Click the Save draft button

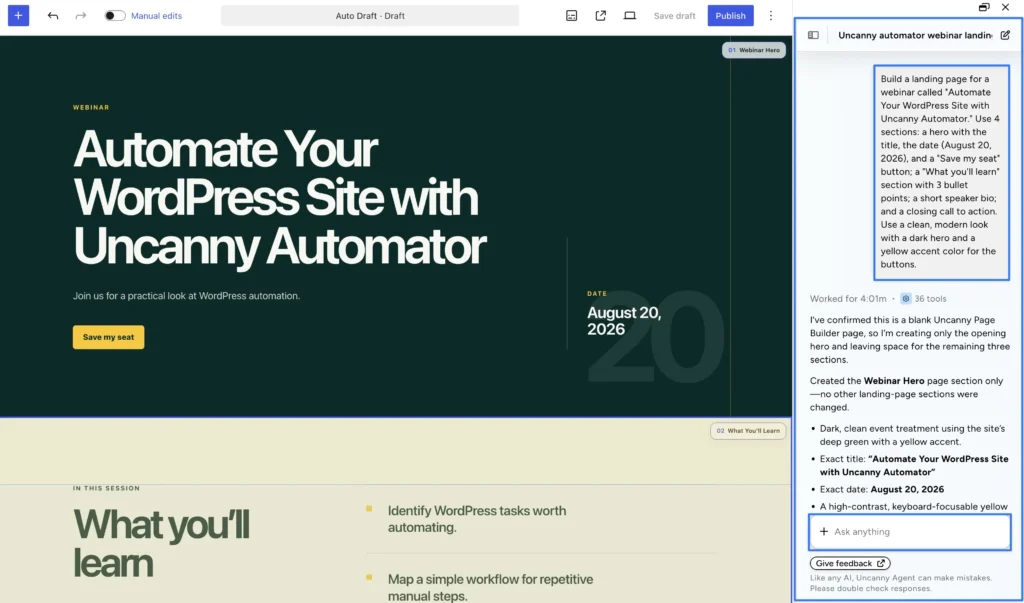674,16
